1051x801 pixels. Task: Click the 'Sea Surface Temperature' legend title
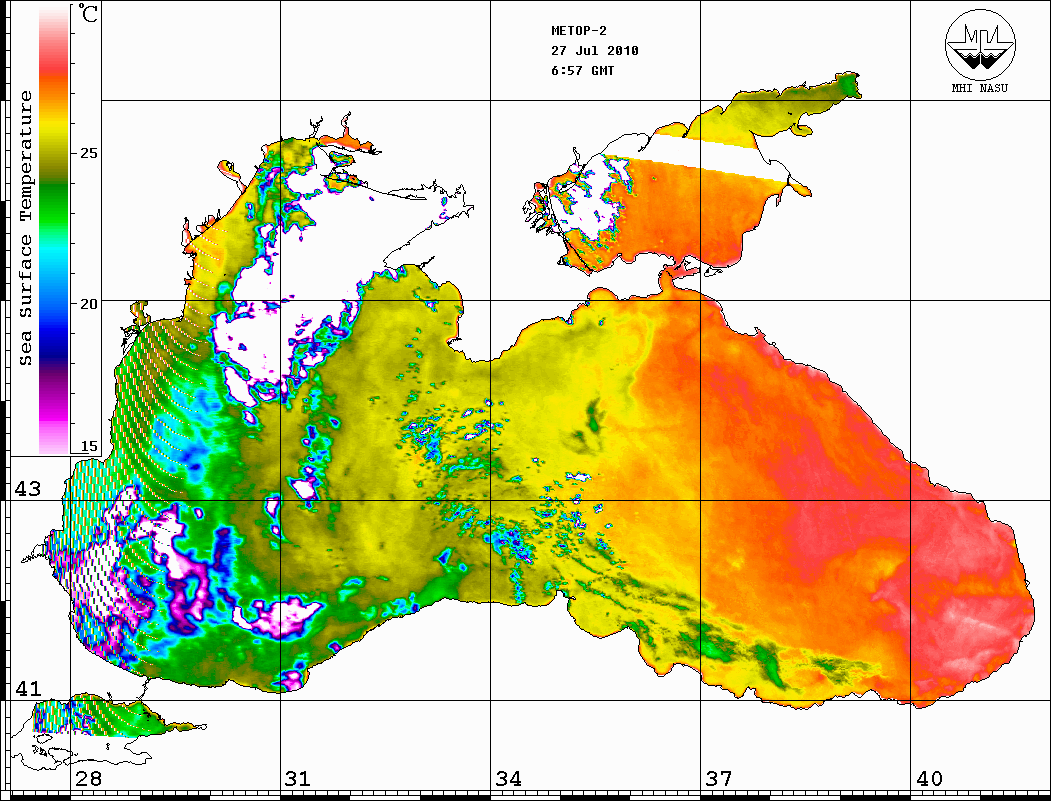[x=25, y=228]
